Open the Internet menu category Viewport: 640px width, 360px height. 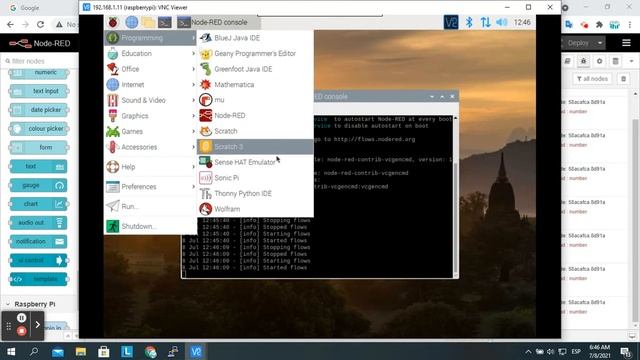point(150,84)
